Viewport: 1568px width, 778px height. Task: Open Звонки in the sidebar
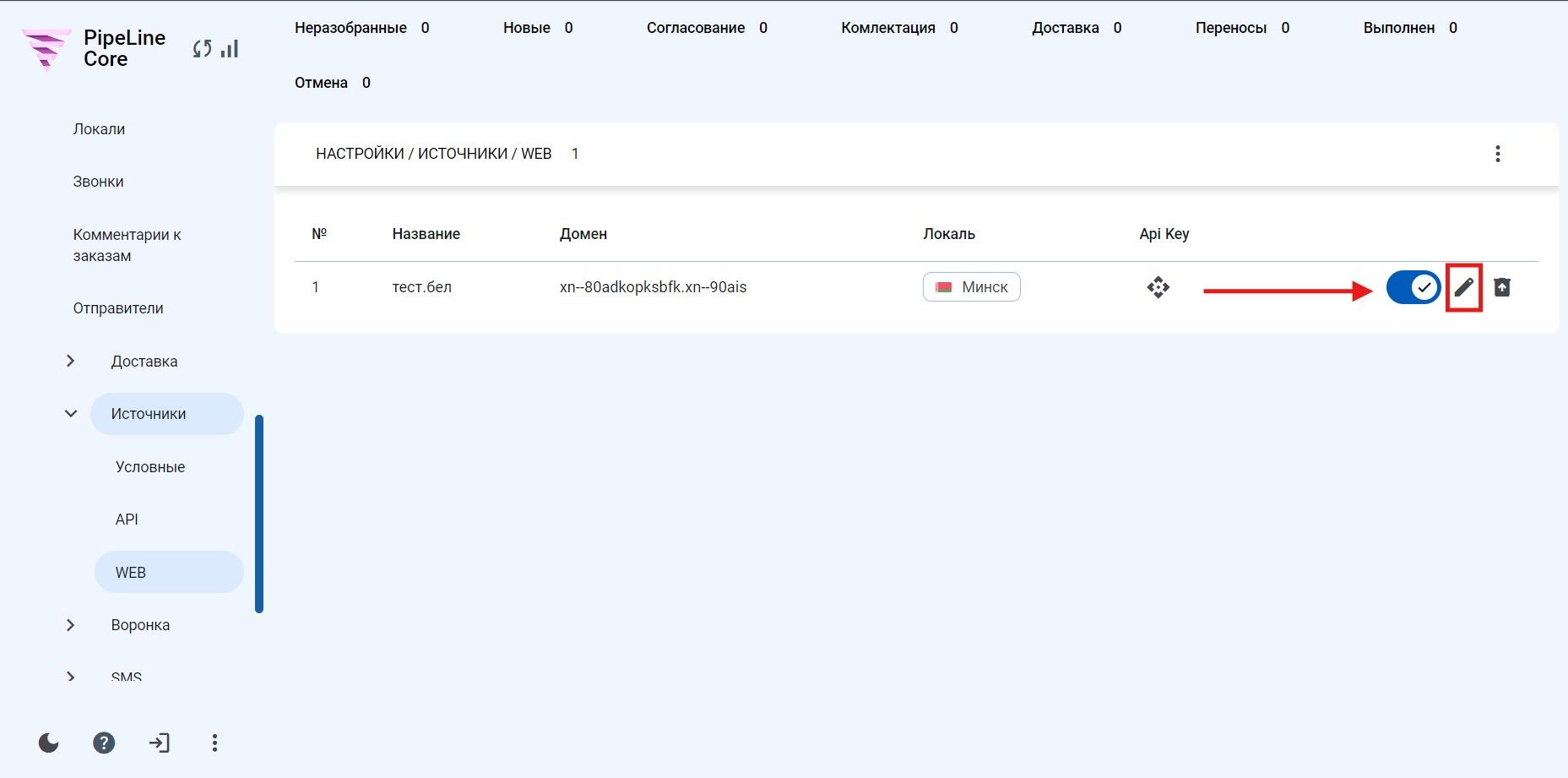tap(98, 182)
